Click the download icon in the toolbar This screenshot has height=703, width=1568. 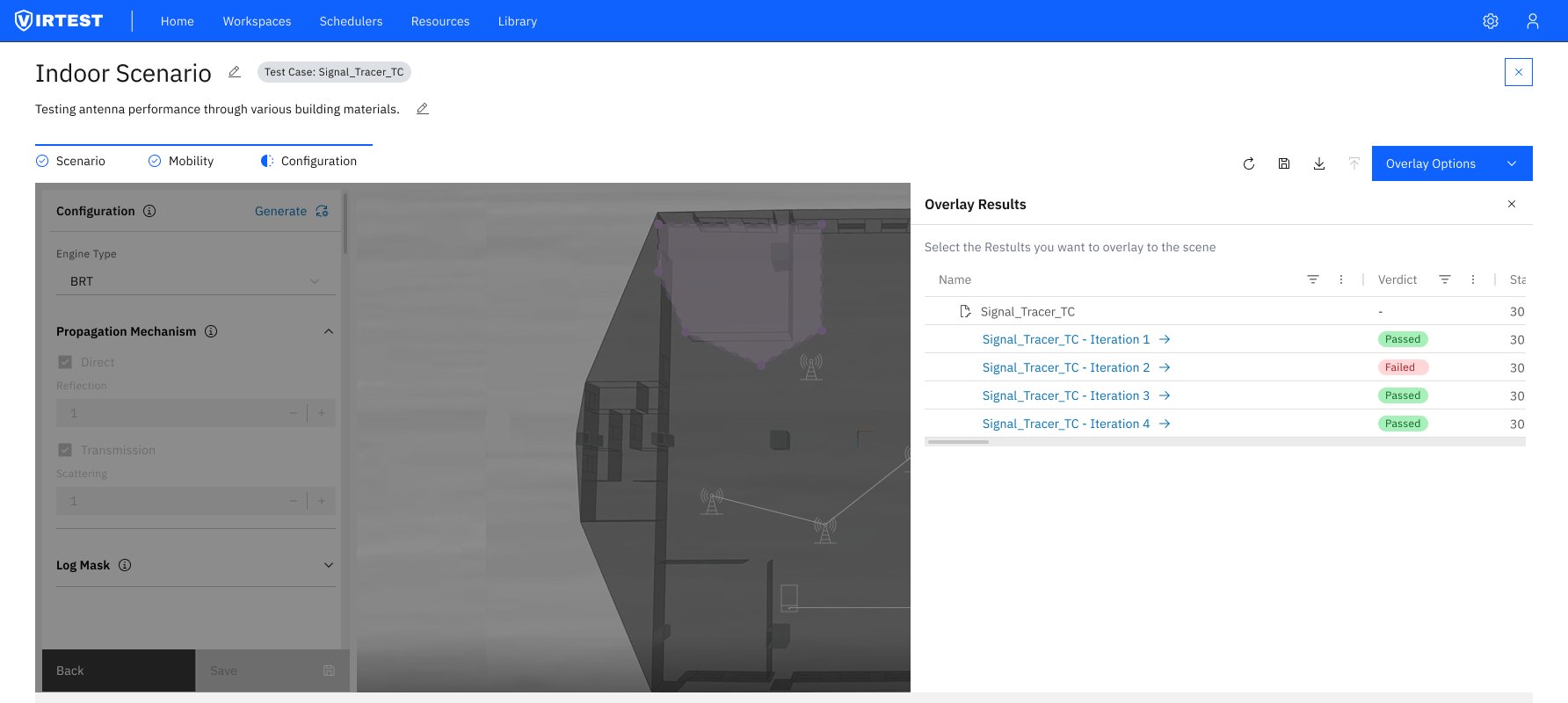(1319, 163)
